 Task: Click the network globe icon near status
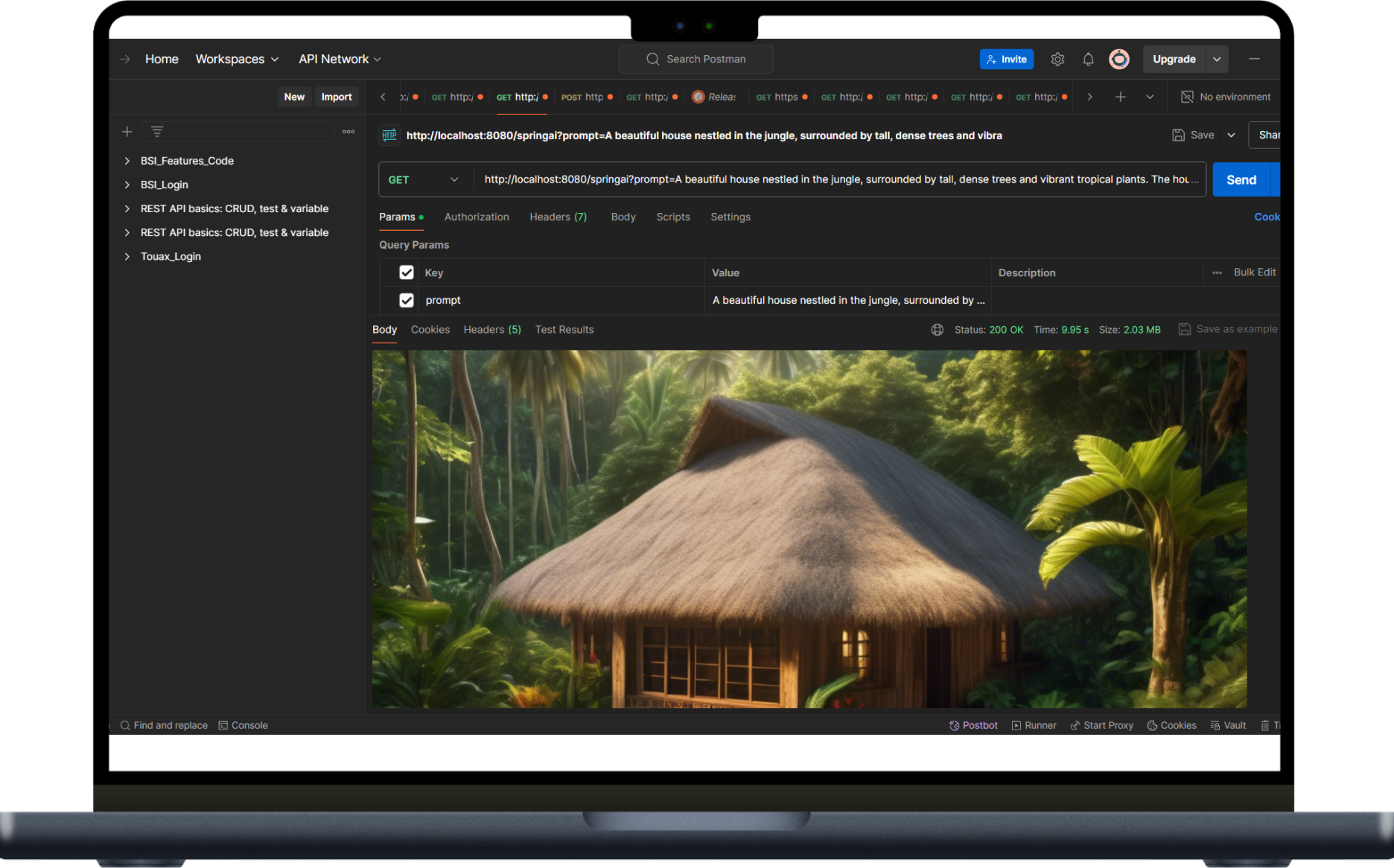pos(938,330)
